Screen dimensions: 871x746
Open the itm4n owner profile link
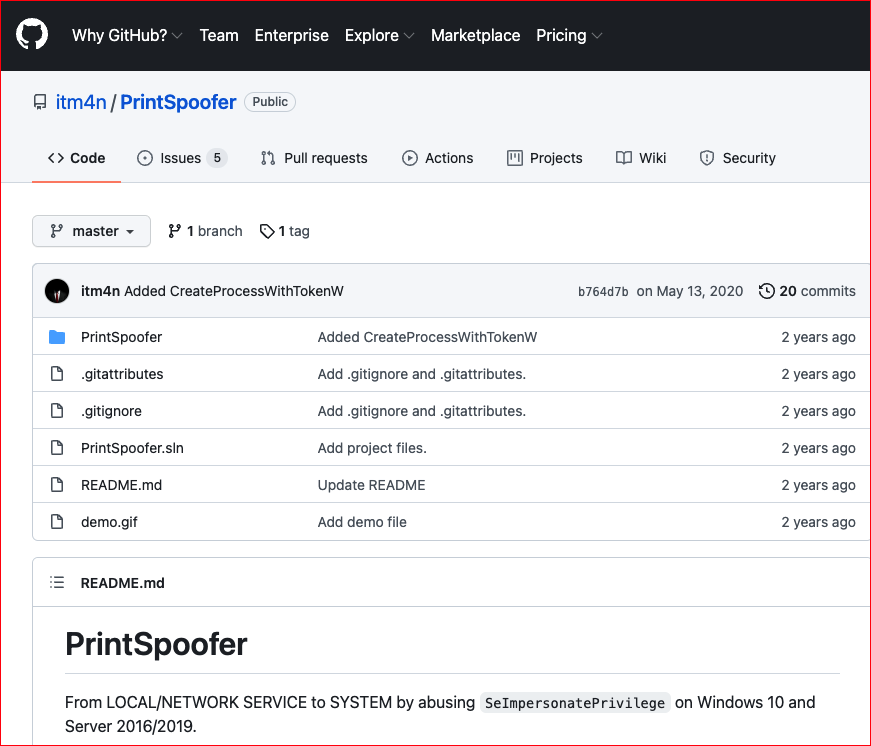[x=81, y=102]
